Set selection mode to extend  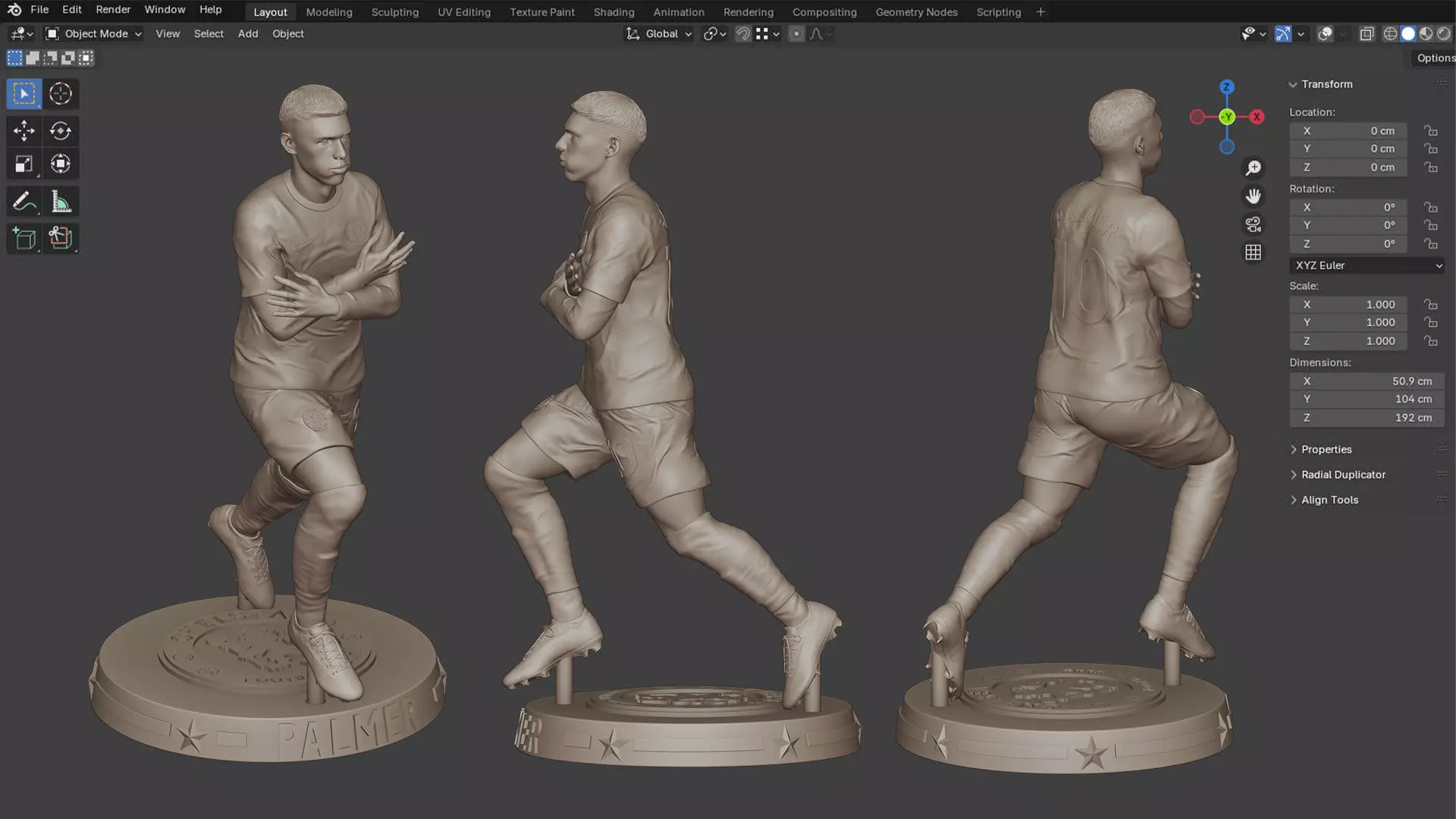pyautogui.click(x=33, y=58)
